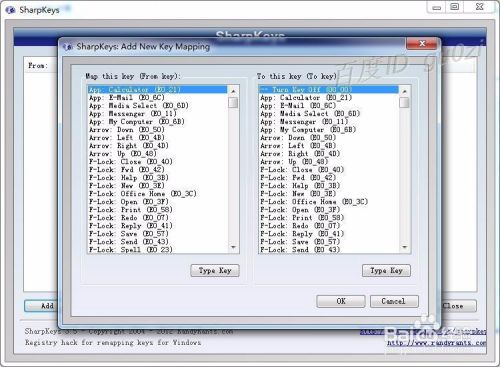Select Arrow: Up (E0_48) in From list
The height and width of the screenshot is (367, 500).
coord(158,154)
